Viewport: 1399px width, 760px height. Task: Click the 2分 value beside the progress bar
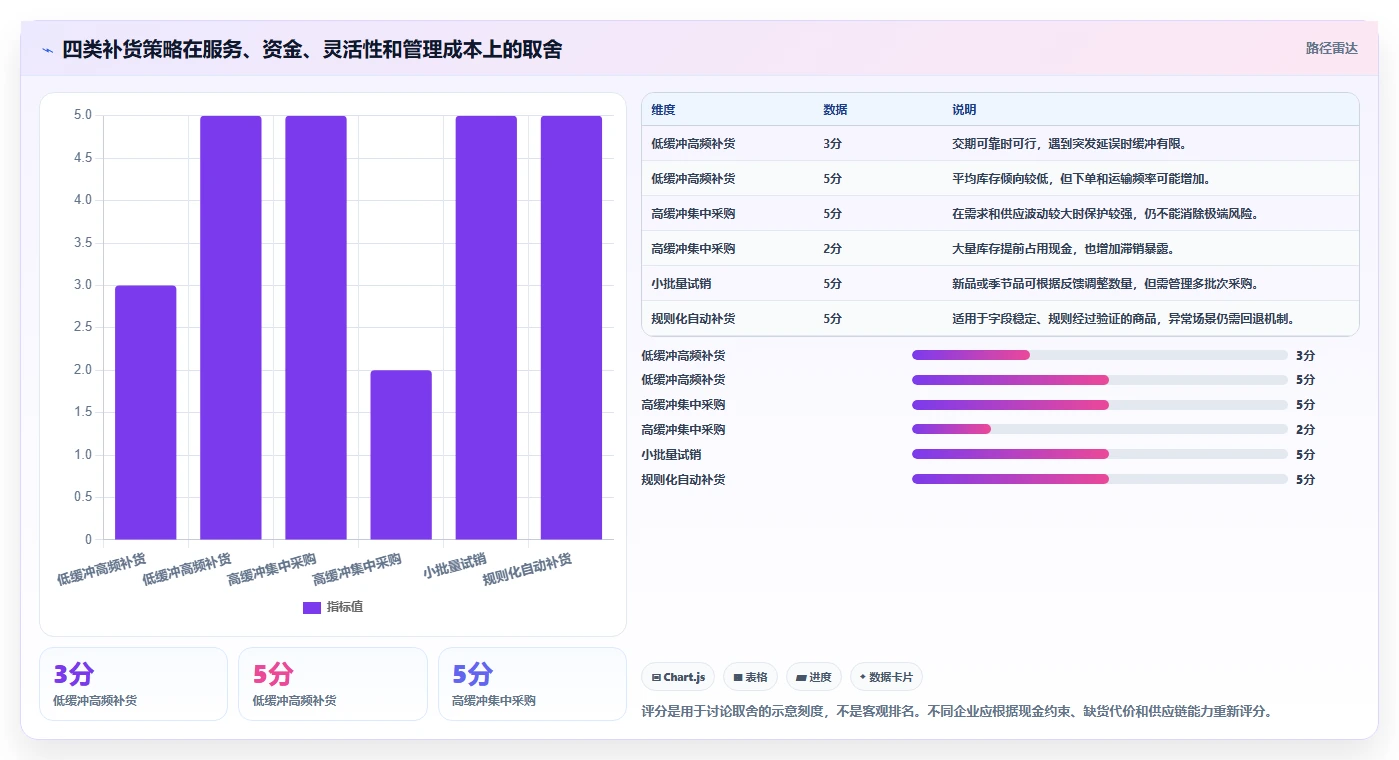[1305, 430]
